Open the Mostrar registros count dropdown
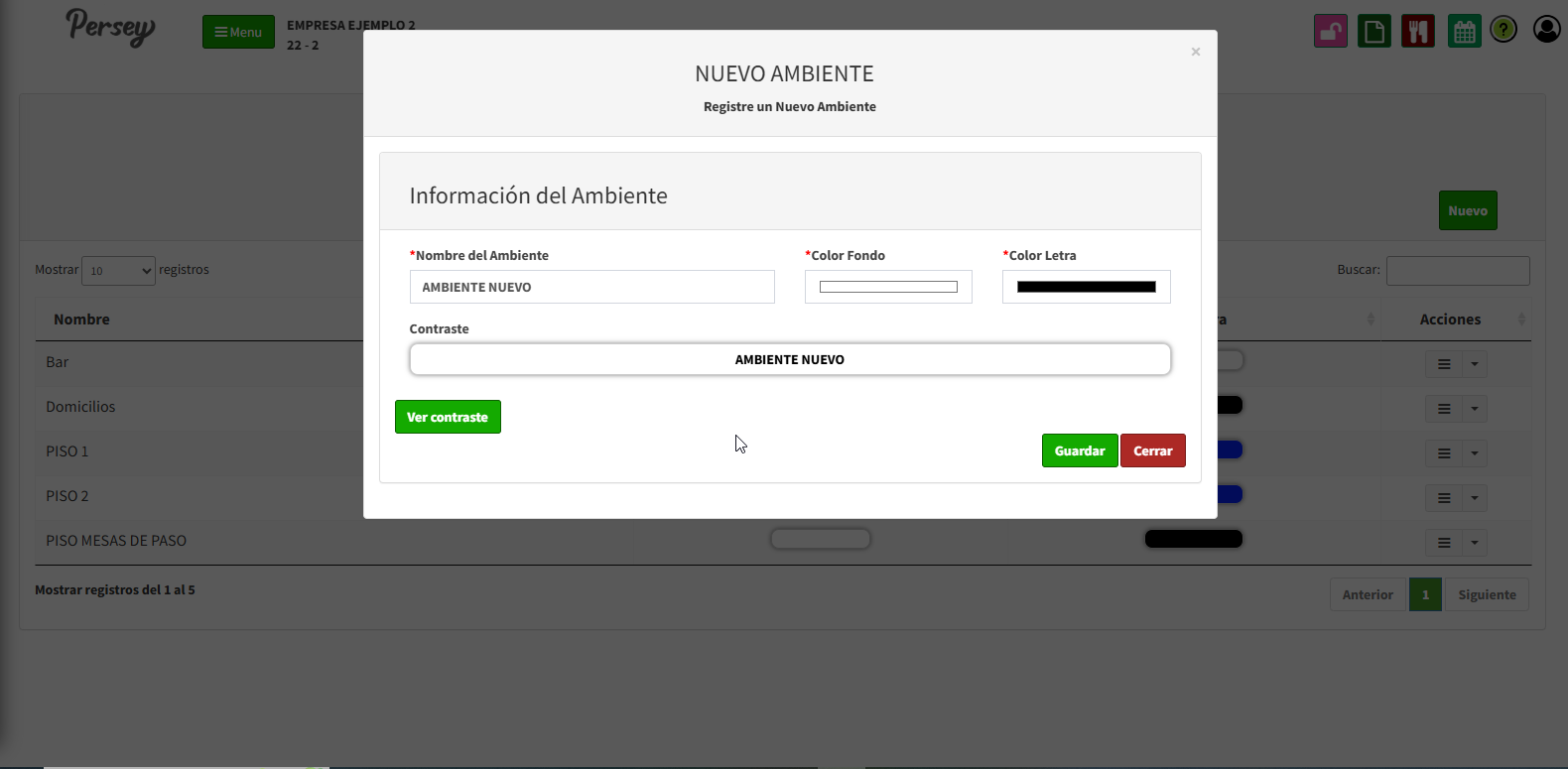The image size is (1568, 769). coord(118,271)
